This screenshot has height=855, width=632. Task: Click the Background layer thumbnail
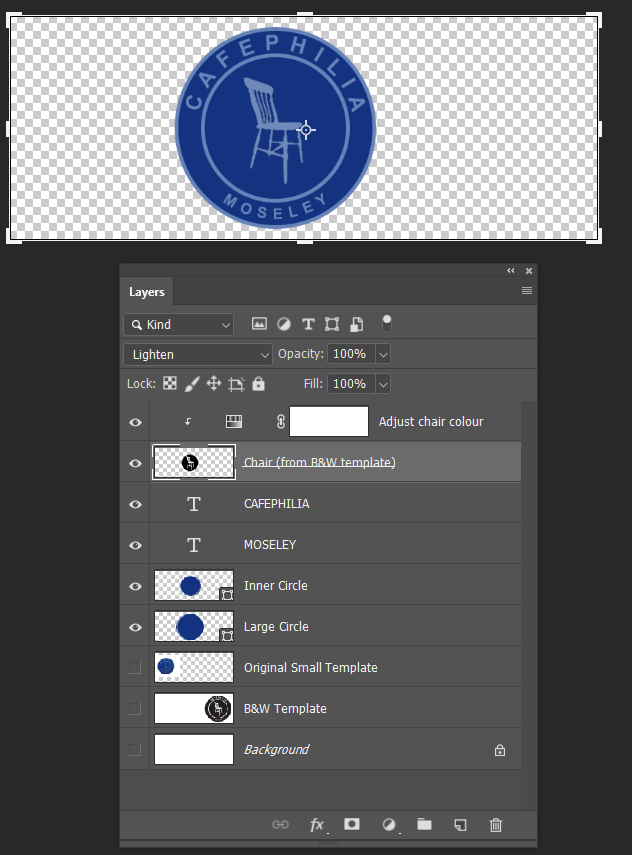pyautogui.click(x=194, y=750)
